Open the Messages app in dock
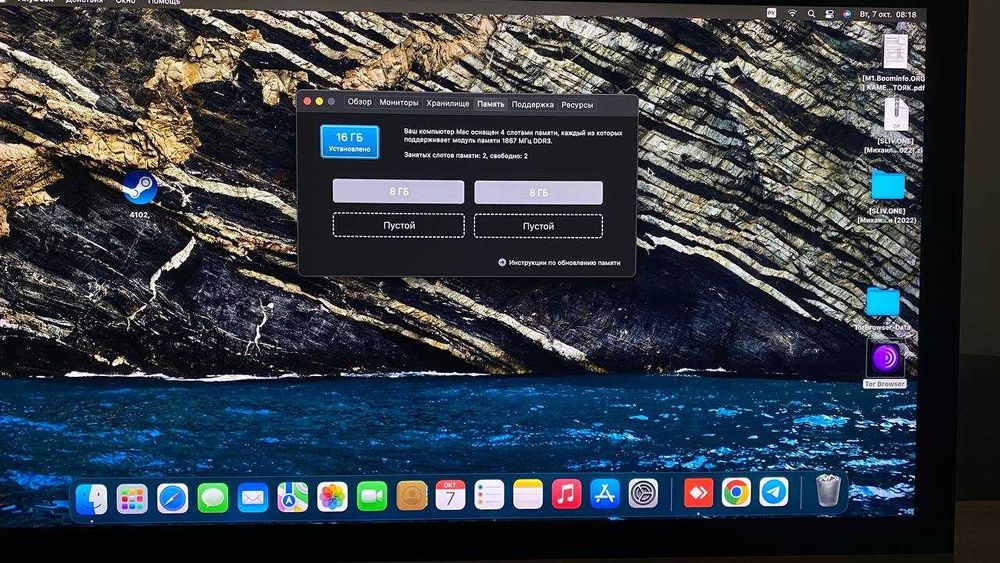This screenshot has height=563, width=1000. coord(213,497)
